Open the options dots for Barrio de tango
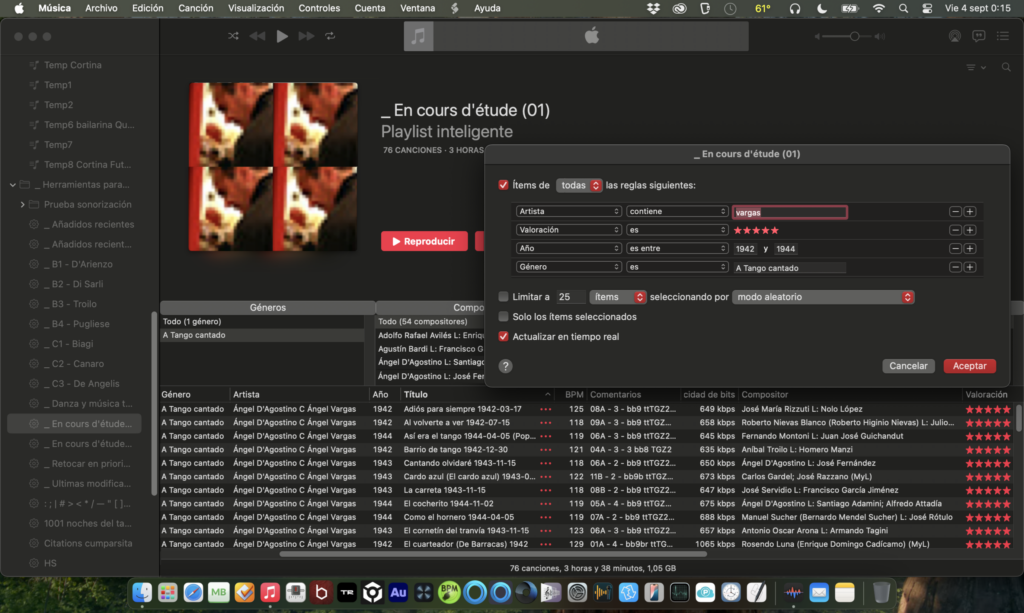This screenshot has height=613, width=1024. click(545, 450)
